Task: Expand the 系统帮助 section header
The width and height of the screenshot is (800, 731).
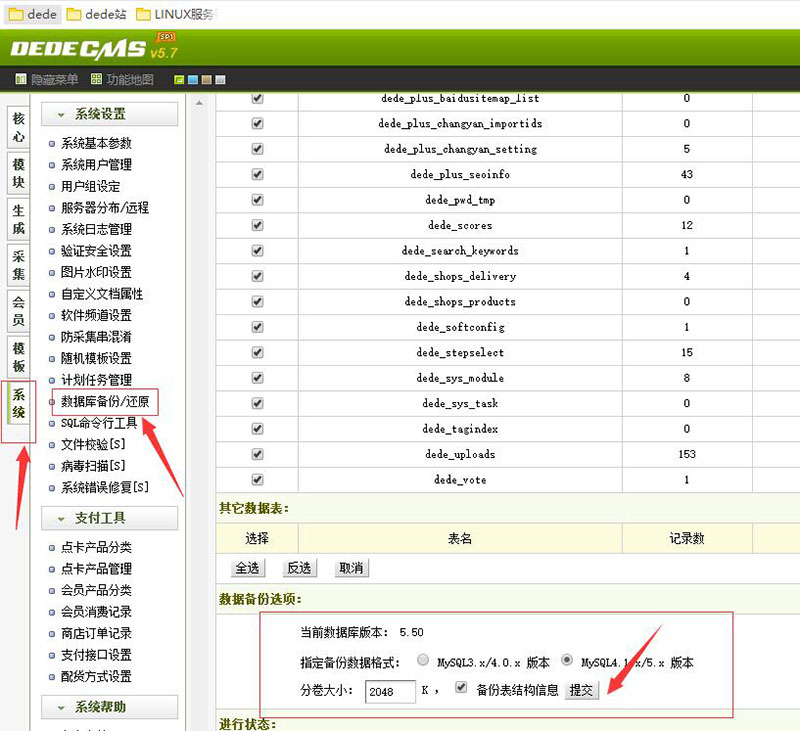Action: point(109,707)
